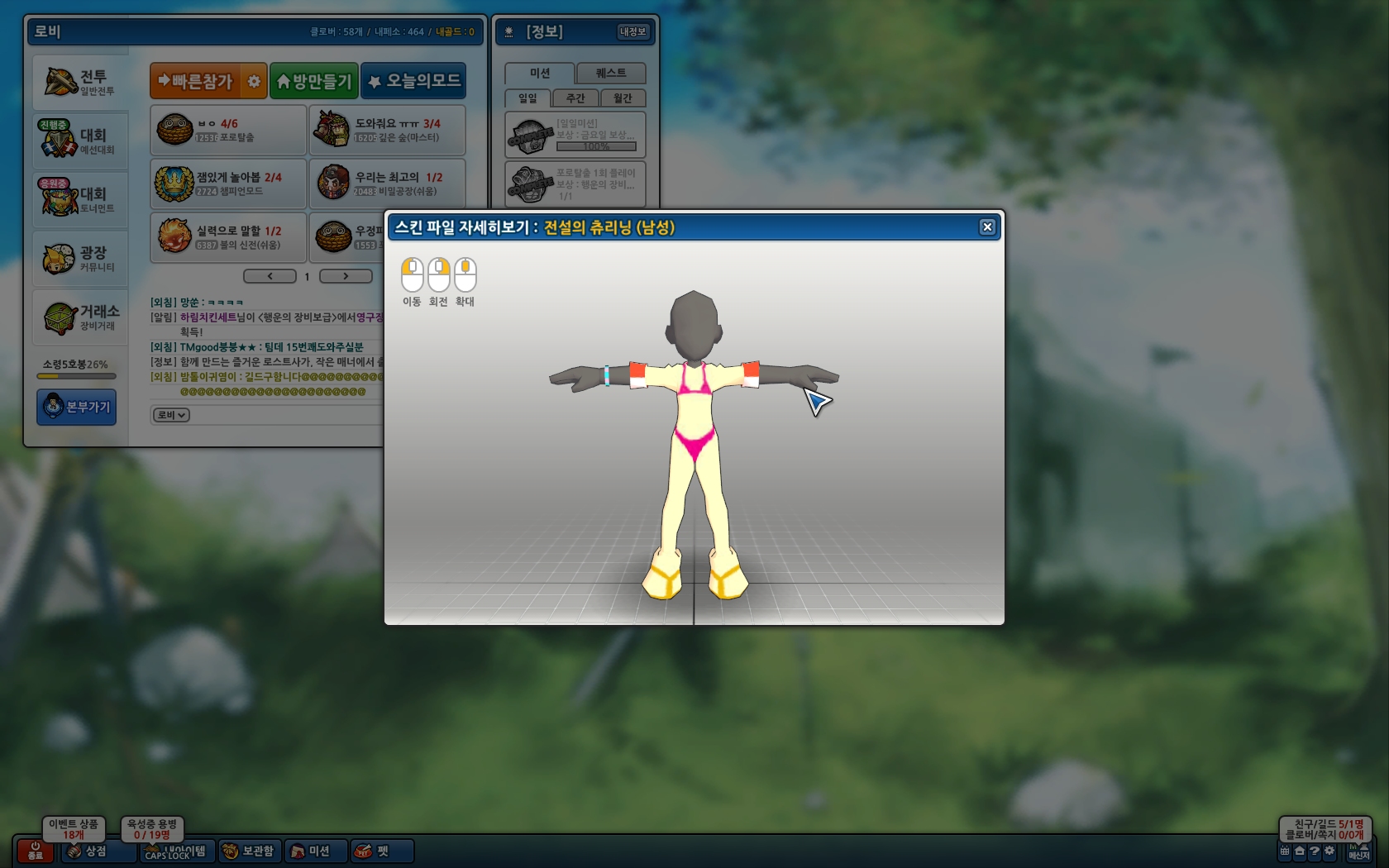The image size is (1389, 868).
Task: Click the 종료 exit power button
Action: [35, 851]
